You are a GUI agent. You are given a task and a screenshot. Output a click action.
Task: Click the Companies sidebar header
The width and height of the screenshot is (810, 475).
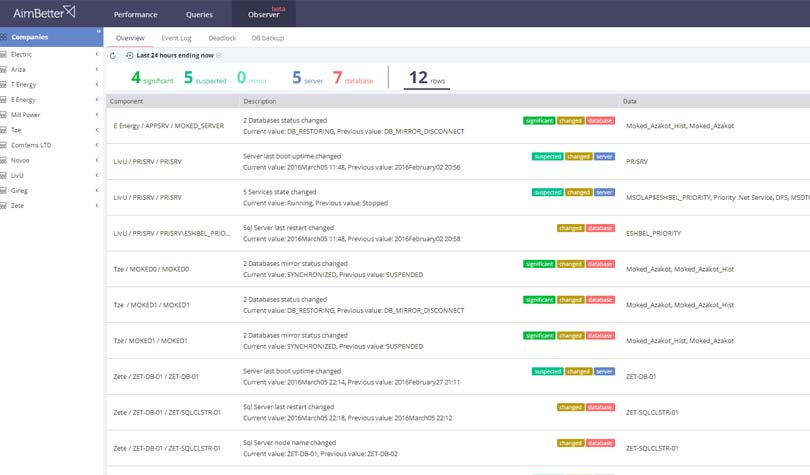(x=52, y=37)
